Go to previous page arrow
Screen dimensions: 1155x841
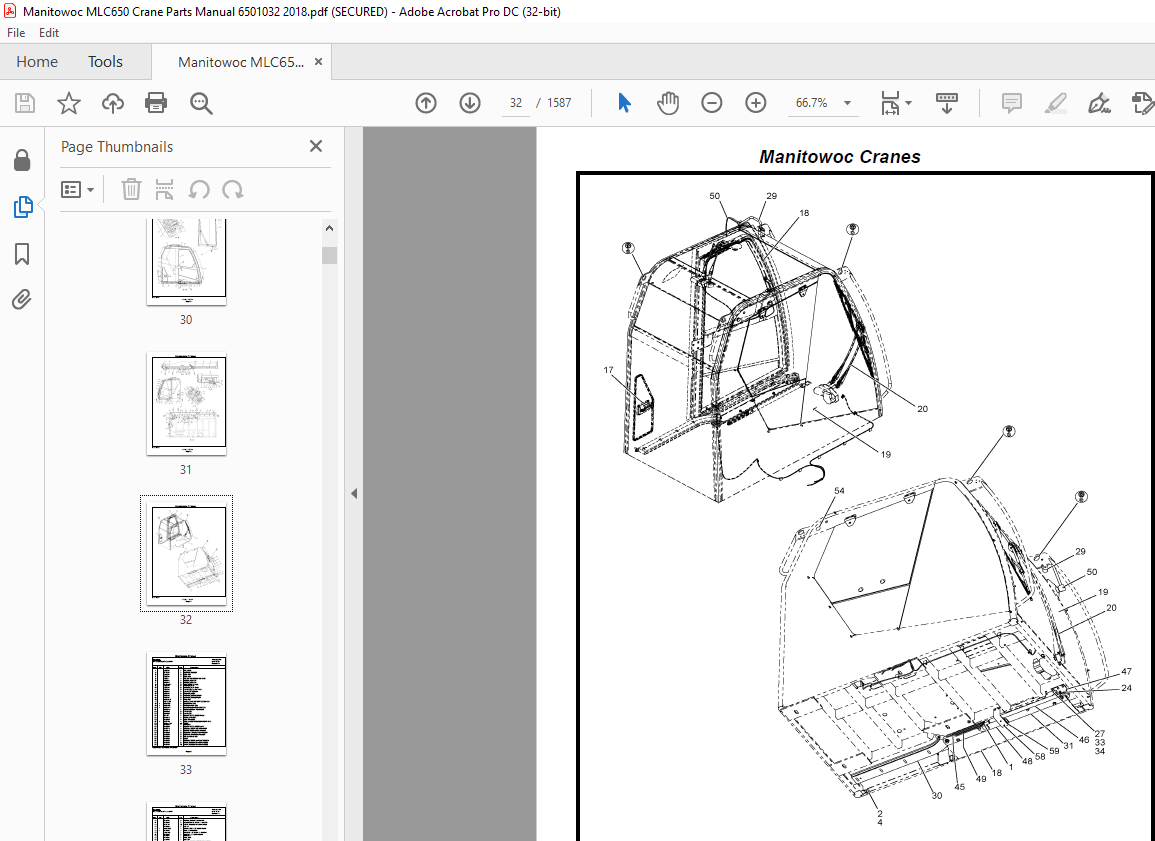[x=426, y=103]
